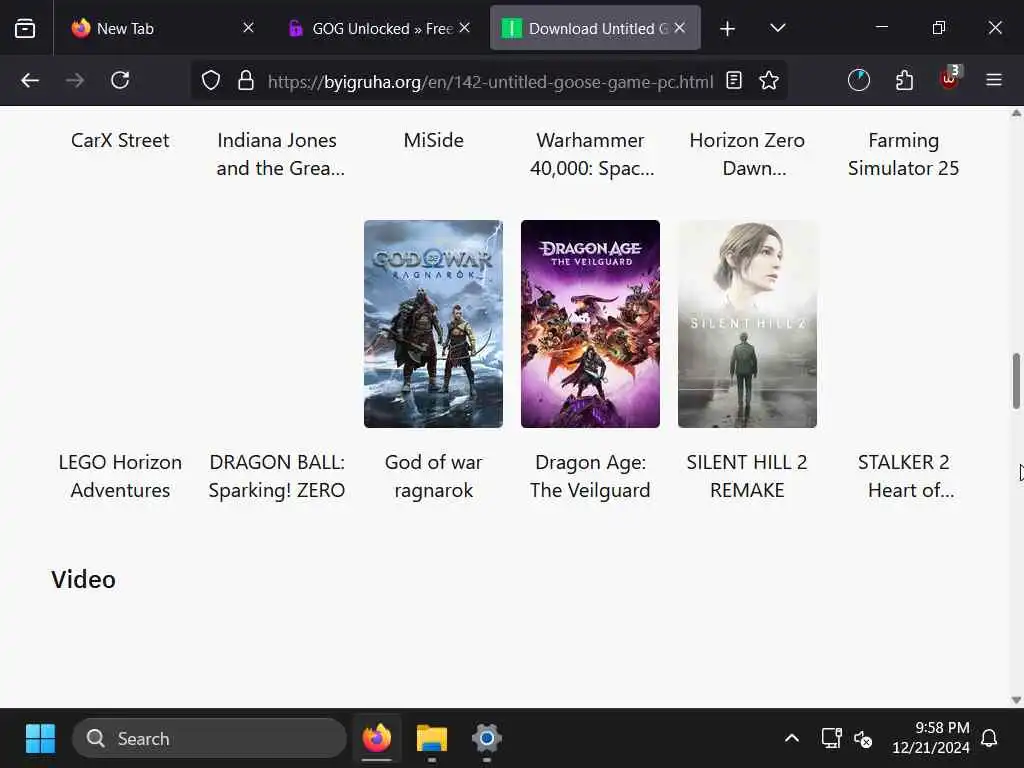The image size is (1024, 768).
Task: Open the extensions puzzle icon
Action: [904, 80]
